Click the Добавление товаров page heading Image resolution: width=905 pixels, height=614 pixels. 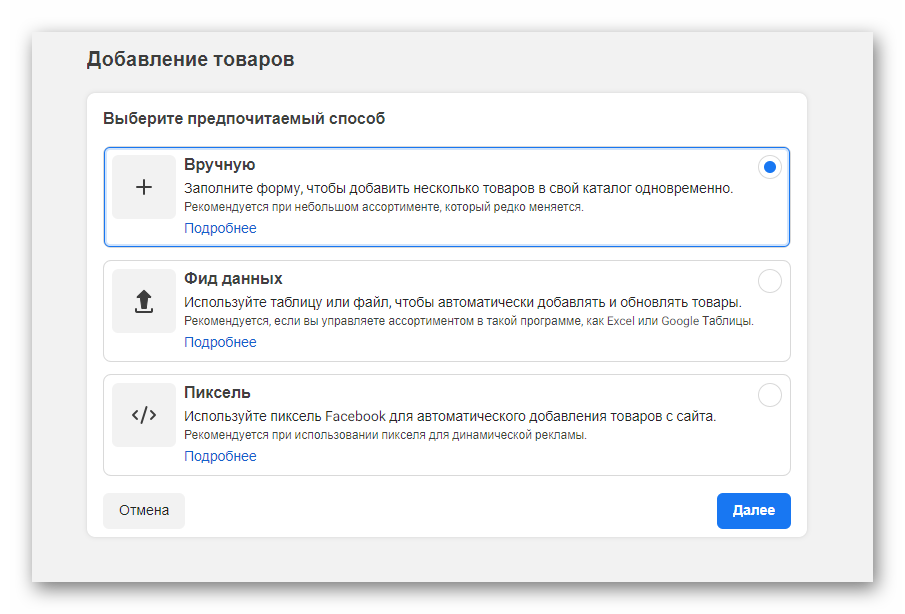pyautogui.click(x=190, y=59)
